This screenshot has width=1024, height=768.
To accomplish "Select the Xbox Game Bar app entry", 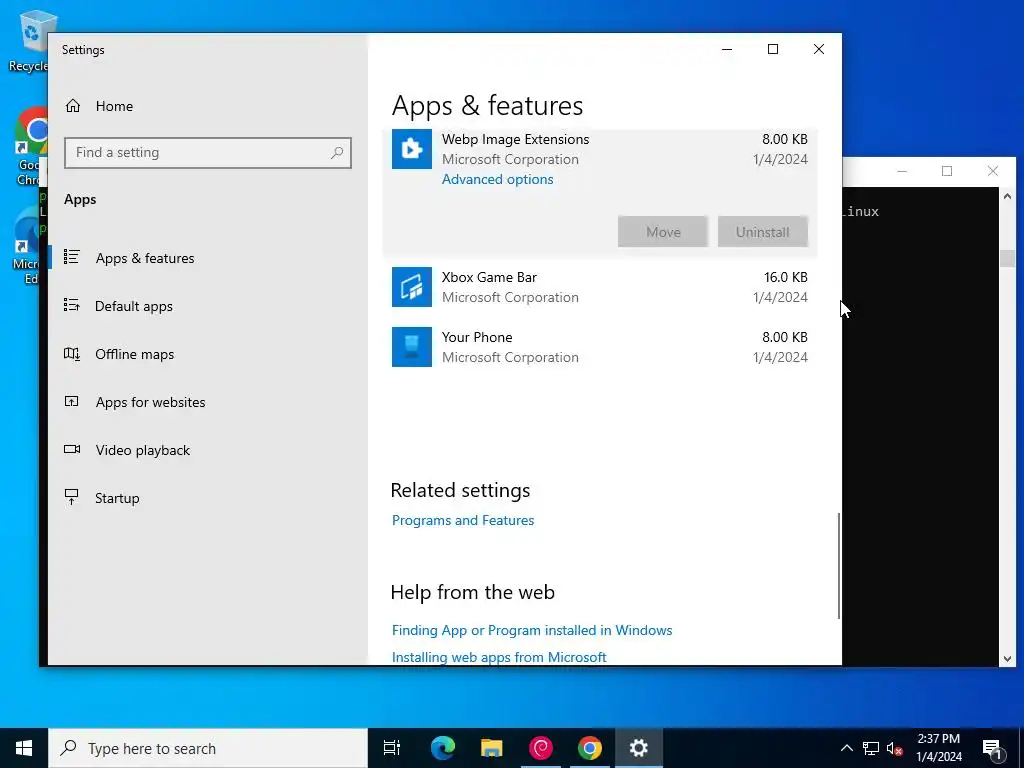I will tap(600, 287).
